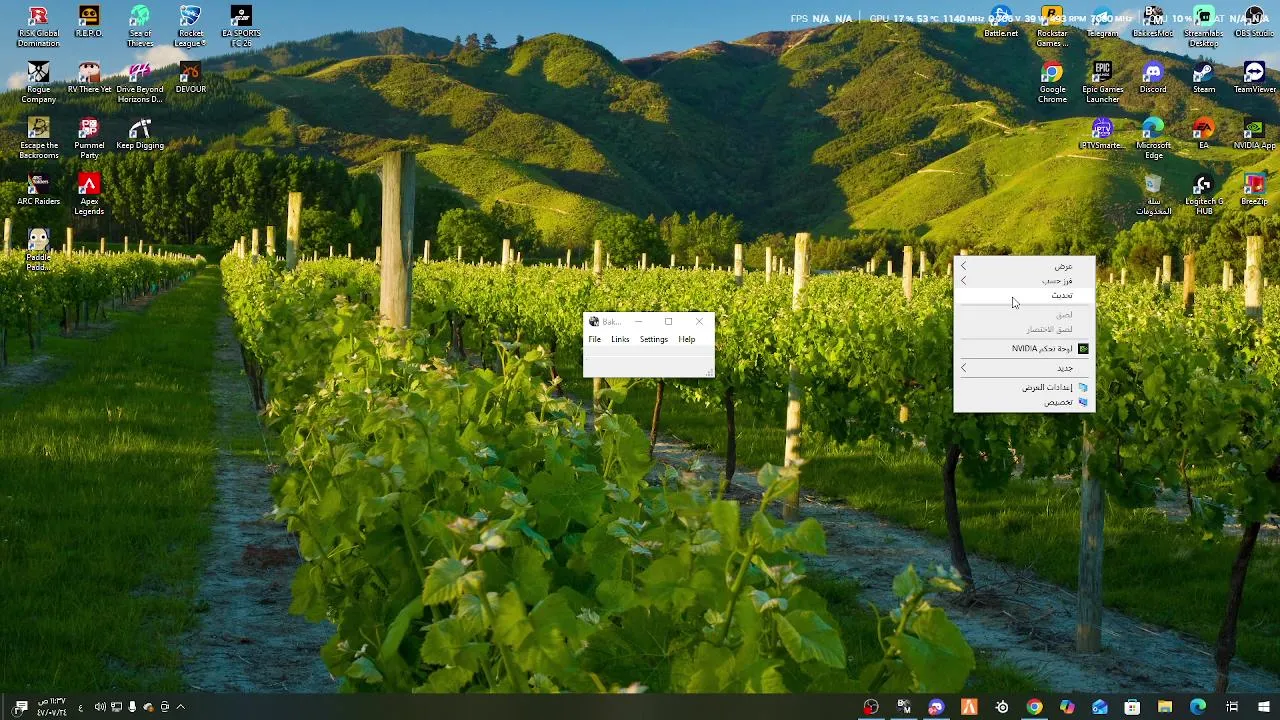Select the Steam desktop shortcut
Viewport: 1280px width, 720px height.
click(1204, 79)
